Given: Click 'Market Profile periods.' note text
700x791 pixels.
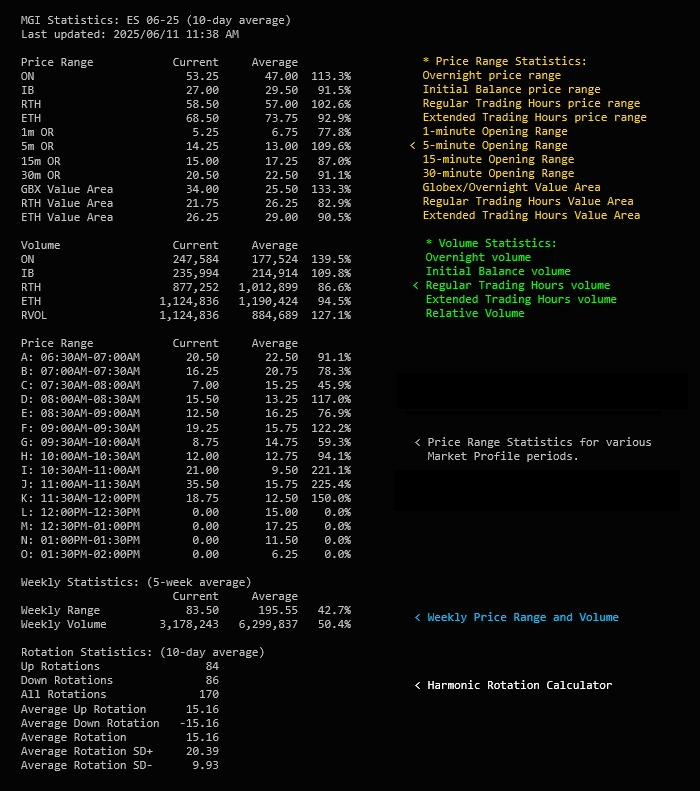Looking at the screenshot, I should click(503, 457).
